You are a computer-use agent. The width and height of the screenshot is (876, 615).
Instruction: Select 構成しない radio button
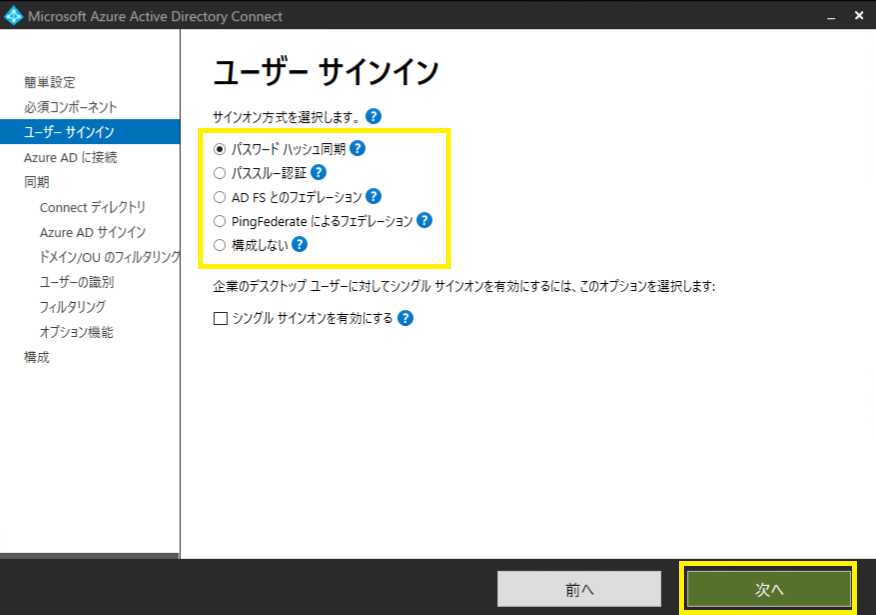(220, 245)
